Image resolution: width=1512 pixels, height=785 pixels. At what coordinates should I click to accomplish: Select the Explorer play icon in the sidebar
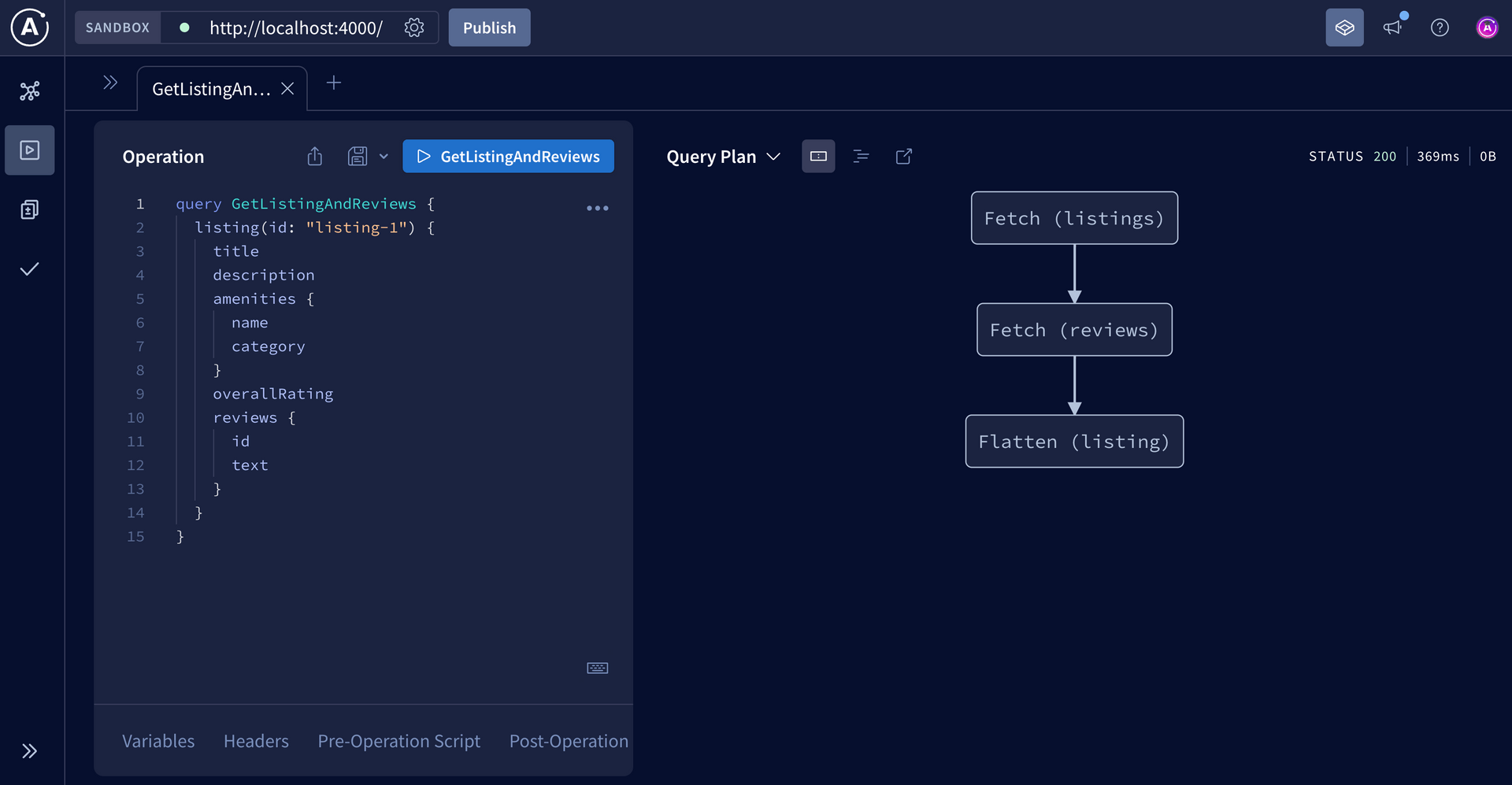[29, 150]
